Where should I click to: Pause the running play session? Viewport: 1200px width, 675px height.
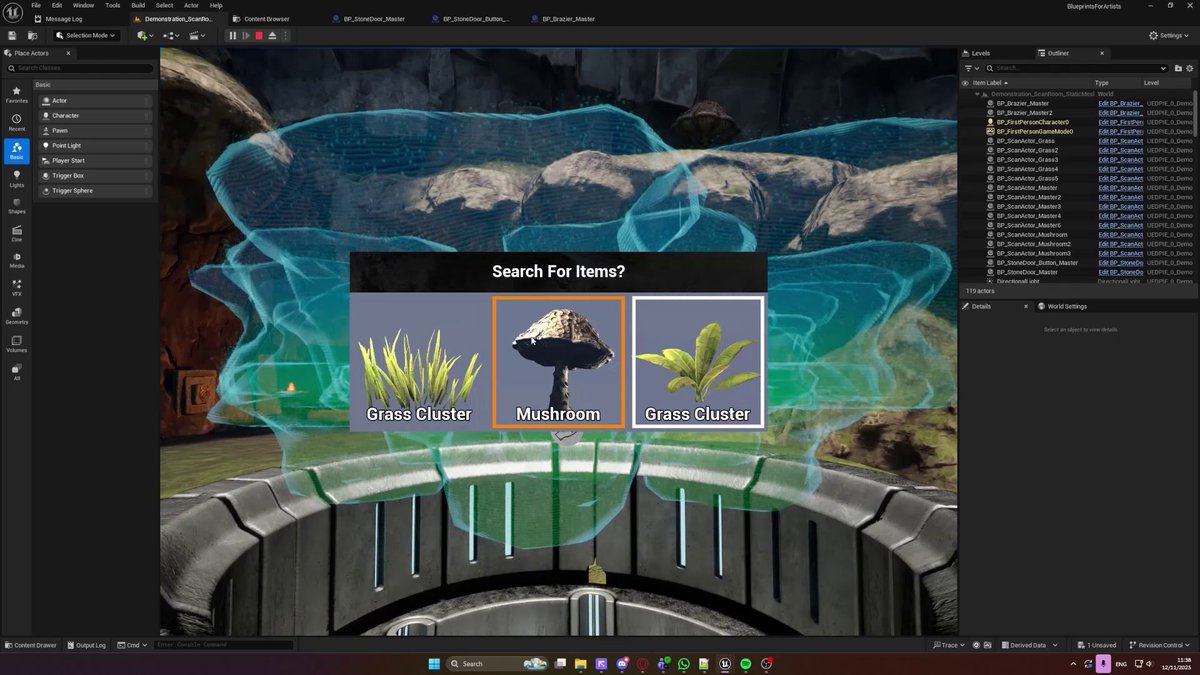click(233, 36)
